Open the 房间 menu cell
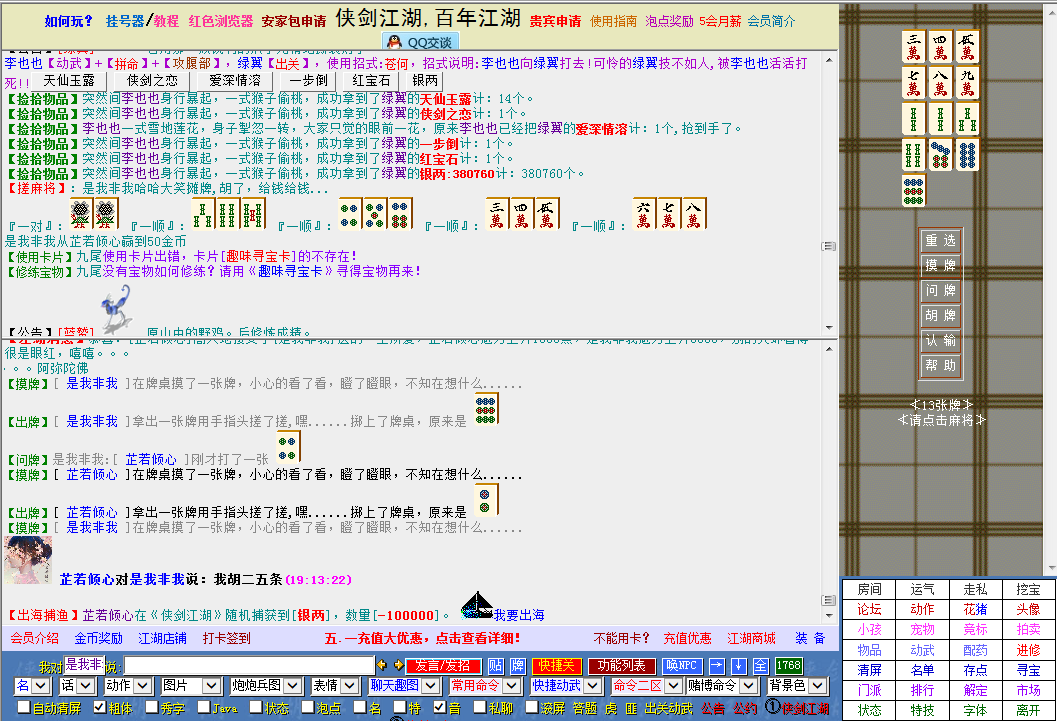 tap(869, 590)
